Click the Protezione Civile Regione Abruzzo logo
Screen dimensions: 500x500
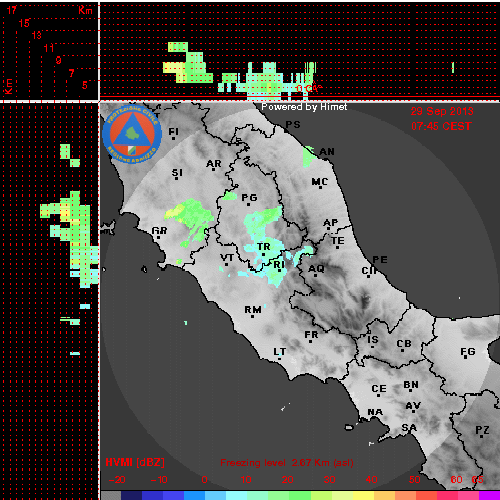tap(132, 135)
